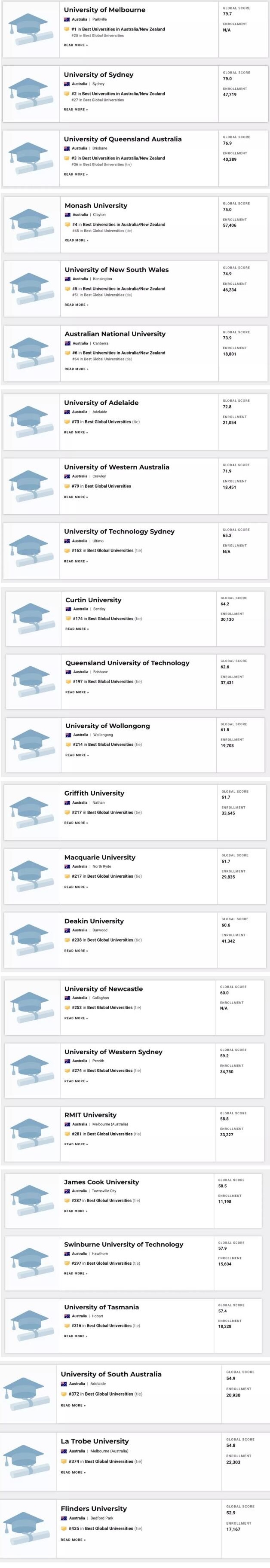Click Australia flag icon under Griffith University
This screenshot has height=1568, width=270.
(x=67, y=802)
